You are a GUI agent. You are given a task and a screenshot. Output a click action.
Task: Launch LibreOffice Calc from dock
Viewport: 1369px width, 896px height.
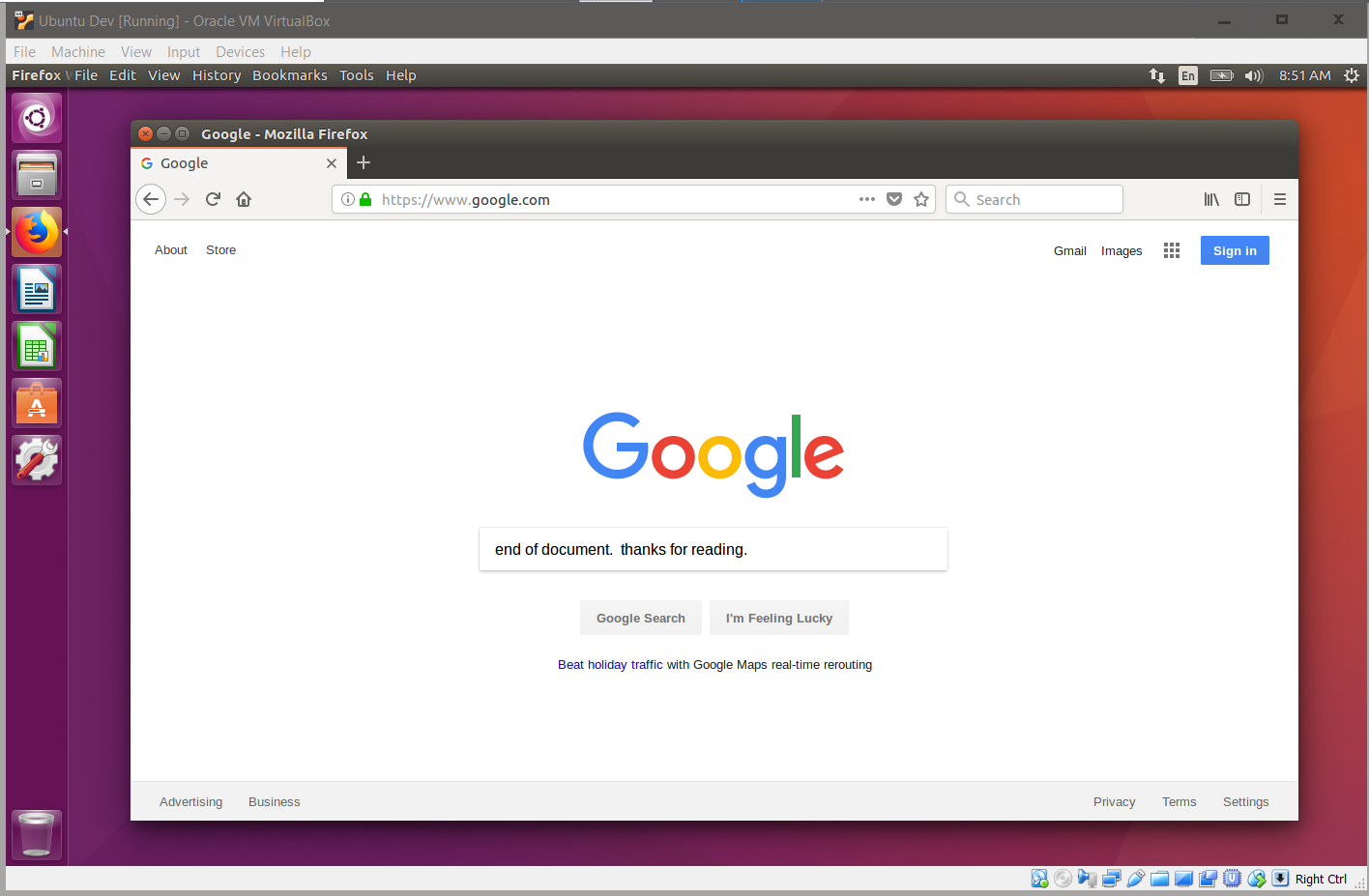[37, 346]
